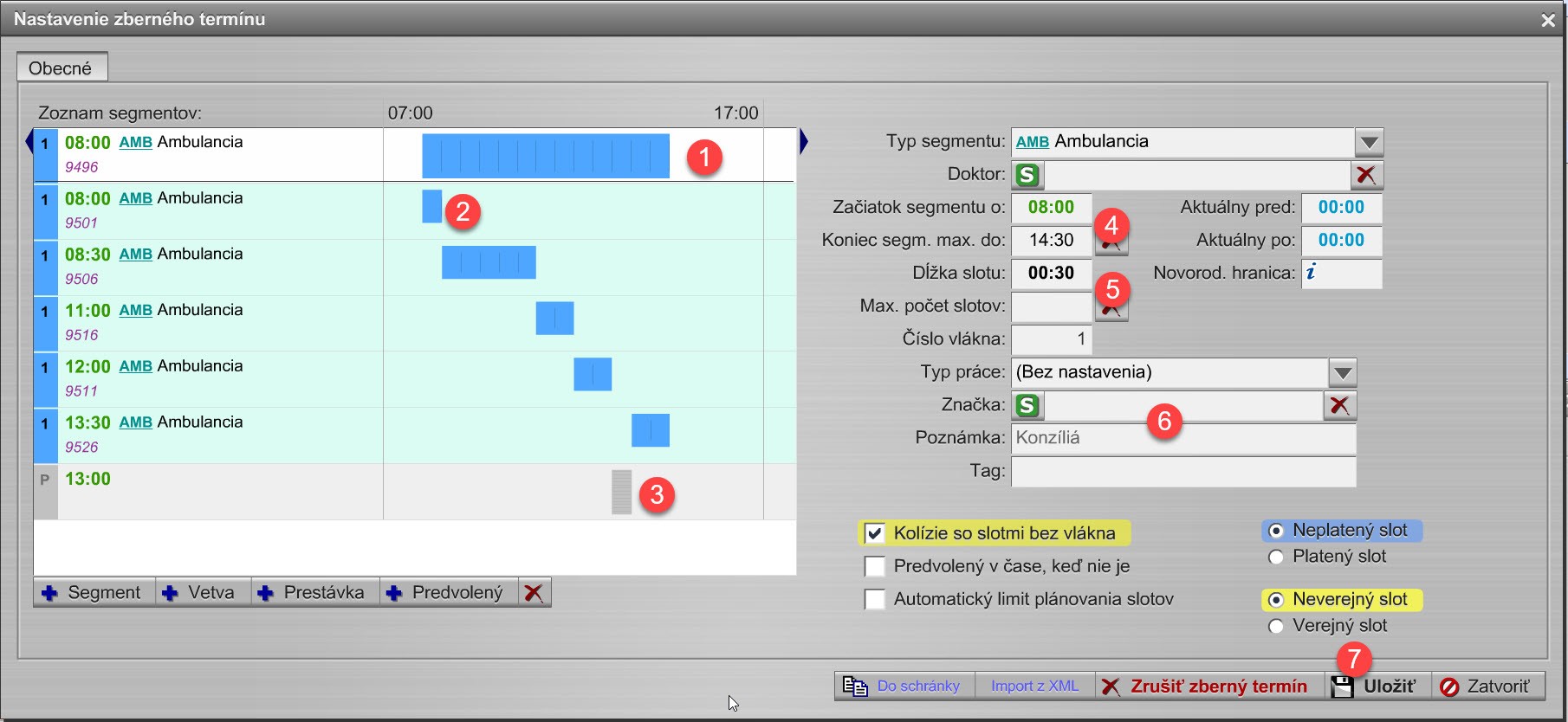Clear the Značka field with red X
Viewport: 1568px width, 722px height.
click(x=1339, y=405)
